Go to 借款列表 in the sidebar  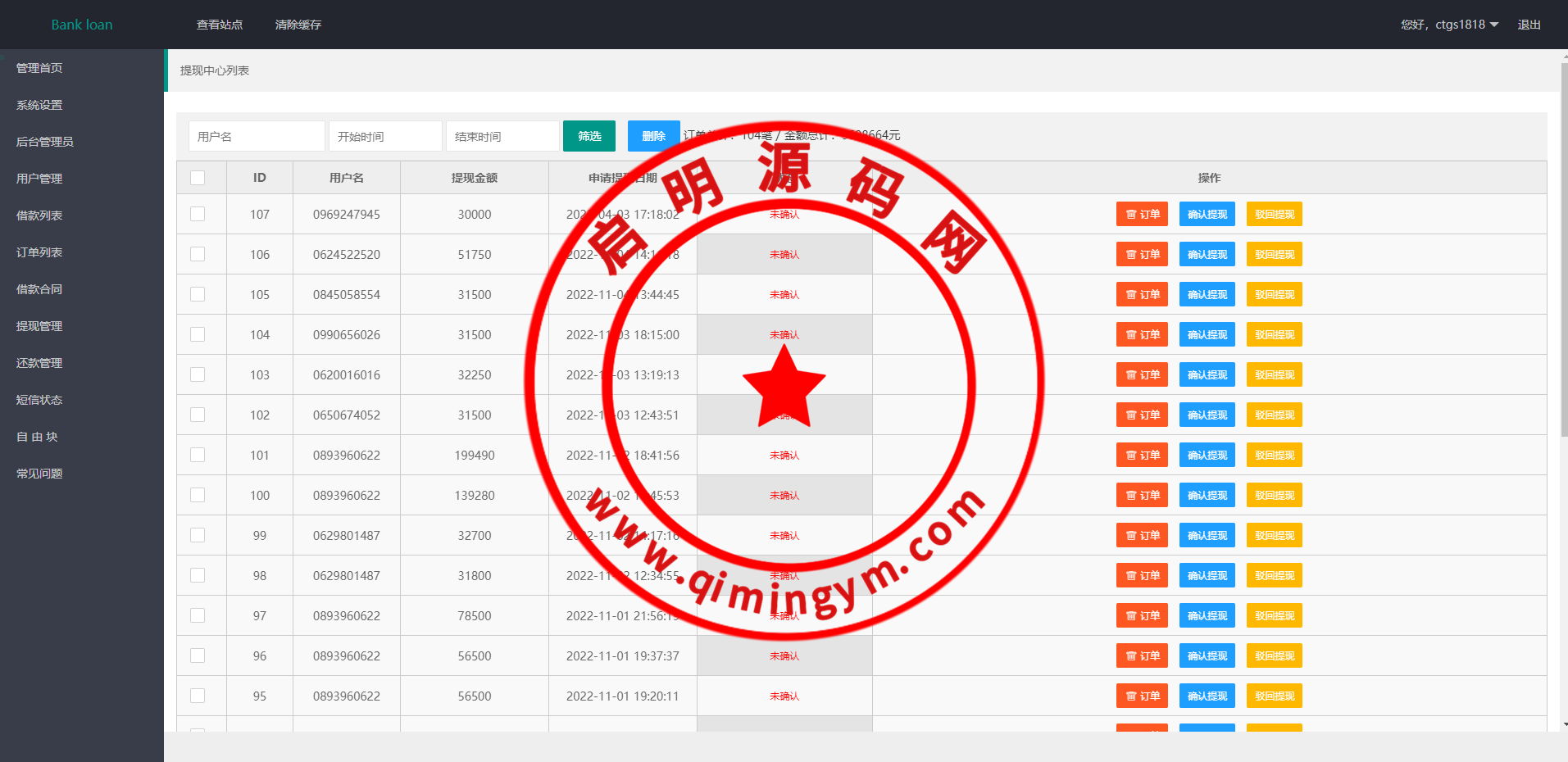[39, 215]
